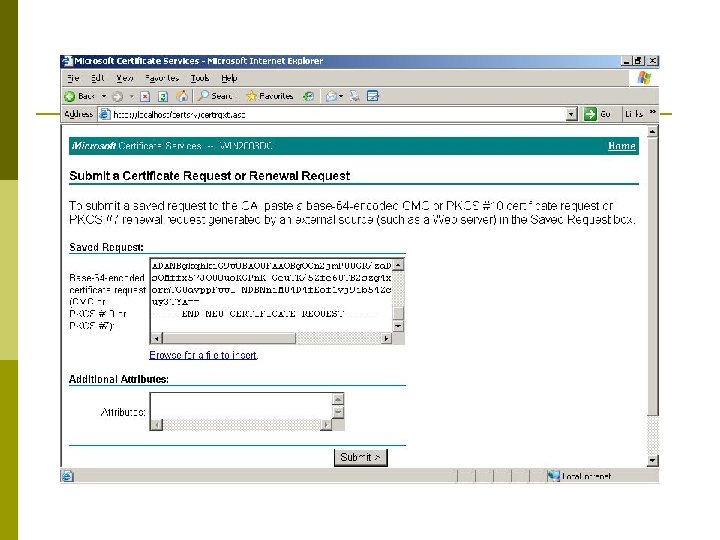Open the View menu

[124, 78]
